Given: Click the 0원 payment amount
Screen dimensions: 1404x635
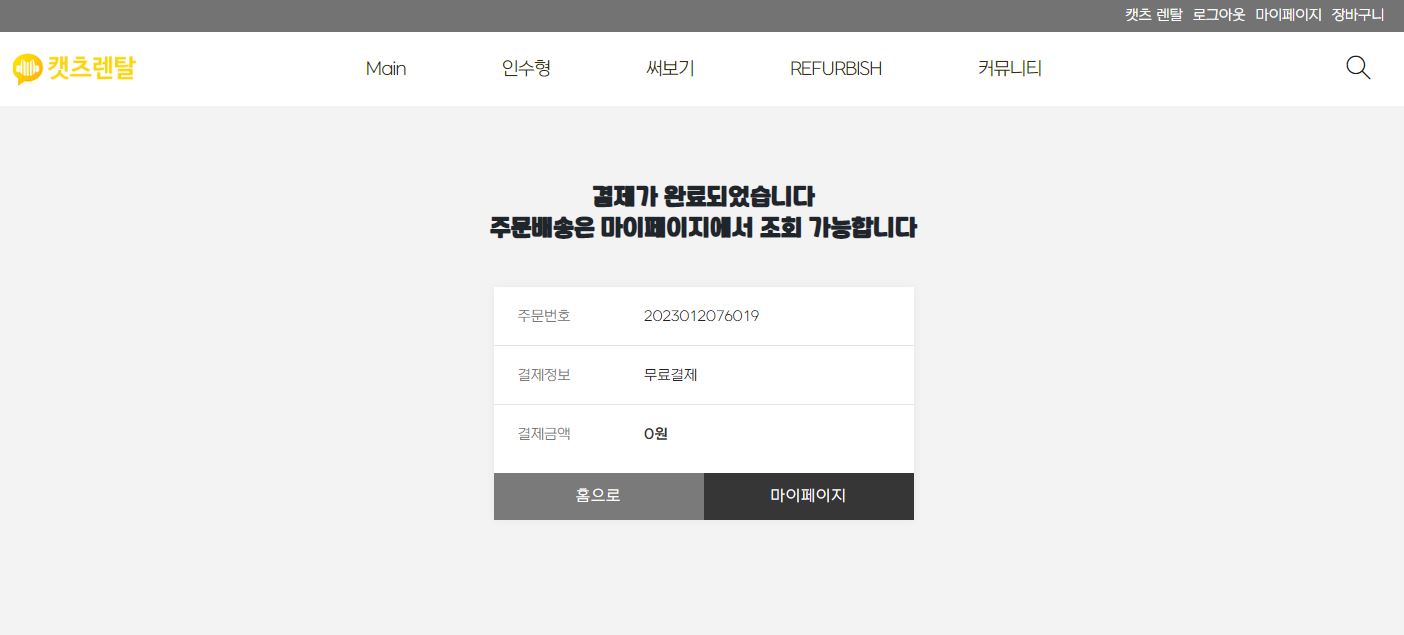Looking at the screenshot, I should pyautogui.click(x=655, y=434).
